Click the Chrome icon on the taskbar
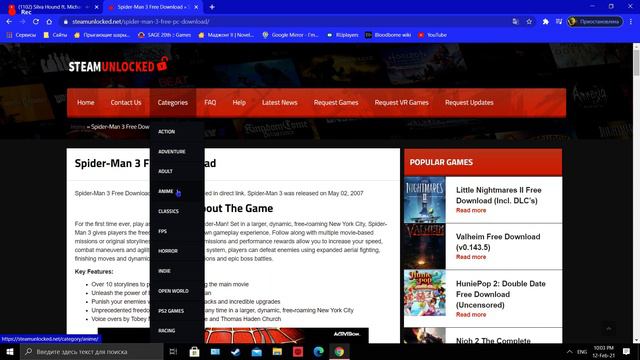Image resolution: width=640 pixels, height=360 pixels. tap(339, 351)
